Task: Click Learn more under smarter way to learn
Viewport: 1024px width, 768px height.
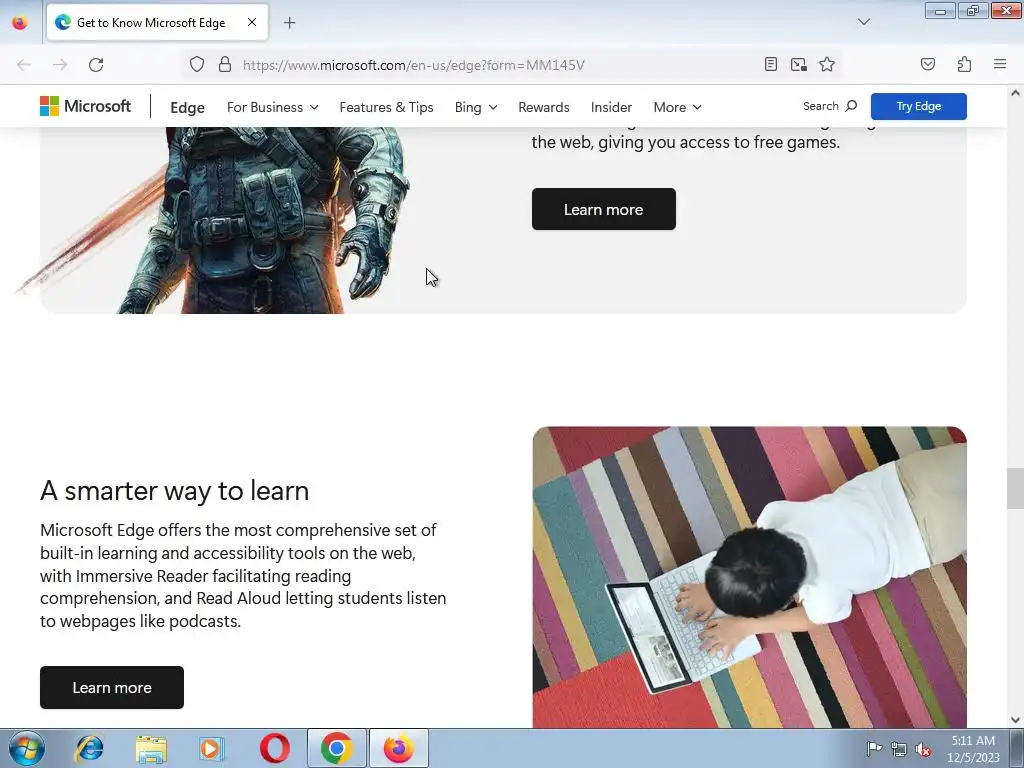Action: [x=112, y=687]
